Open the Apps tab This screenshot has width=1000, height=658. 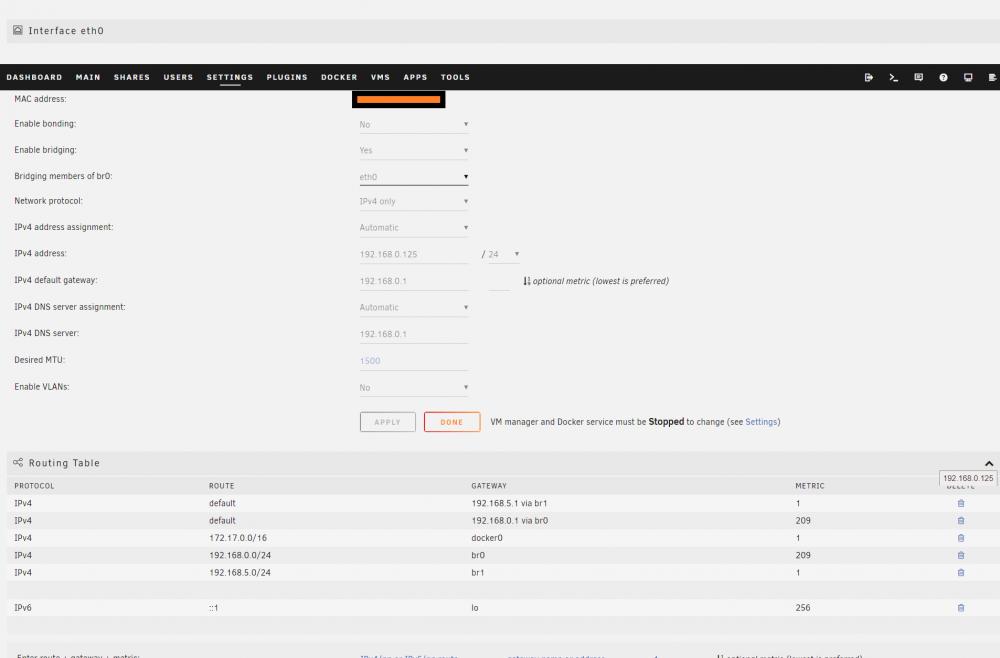(415, 77)
